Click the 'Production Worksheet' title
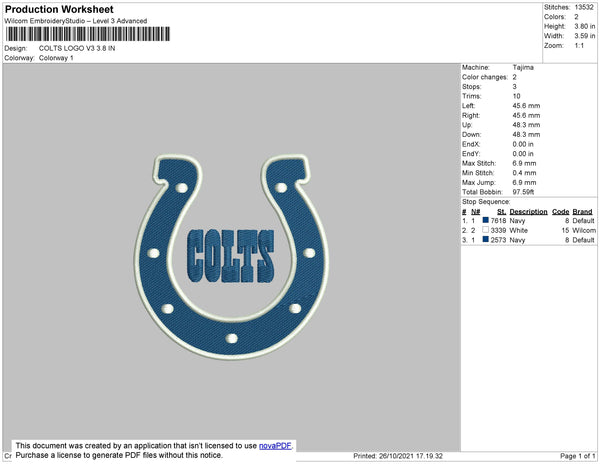Image resolution: width=600 pixels, height=464 pixels. click(x=59, y=9)
